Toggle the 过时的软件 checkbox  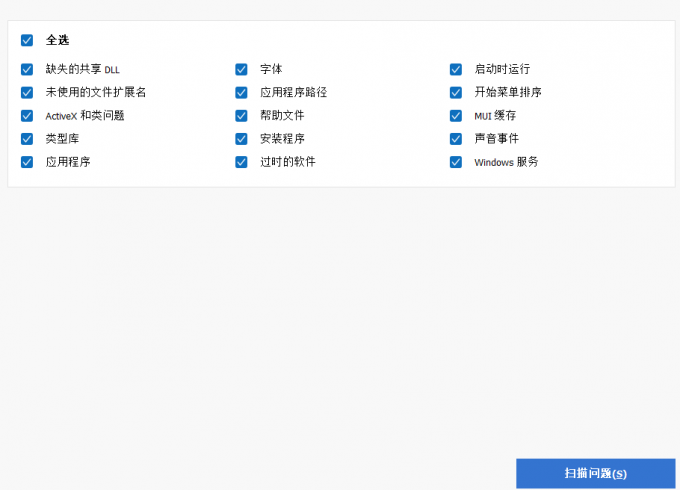coord(241,162)
